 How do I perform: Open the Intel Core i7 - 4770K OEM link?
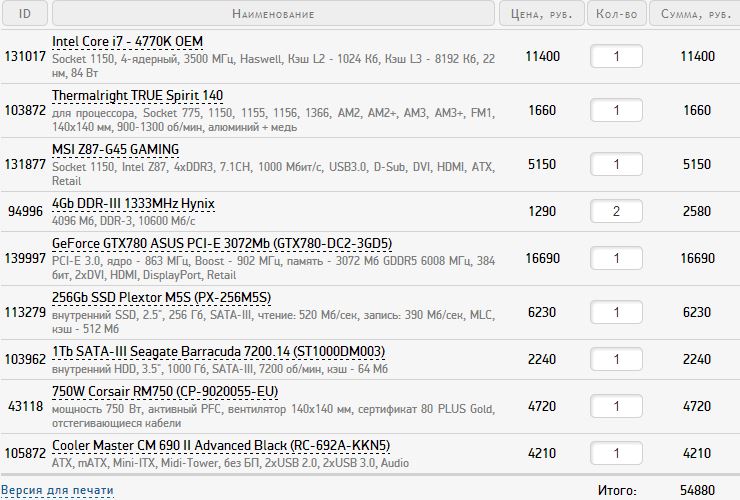pos(127,42)
